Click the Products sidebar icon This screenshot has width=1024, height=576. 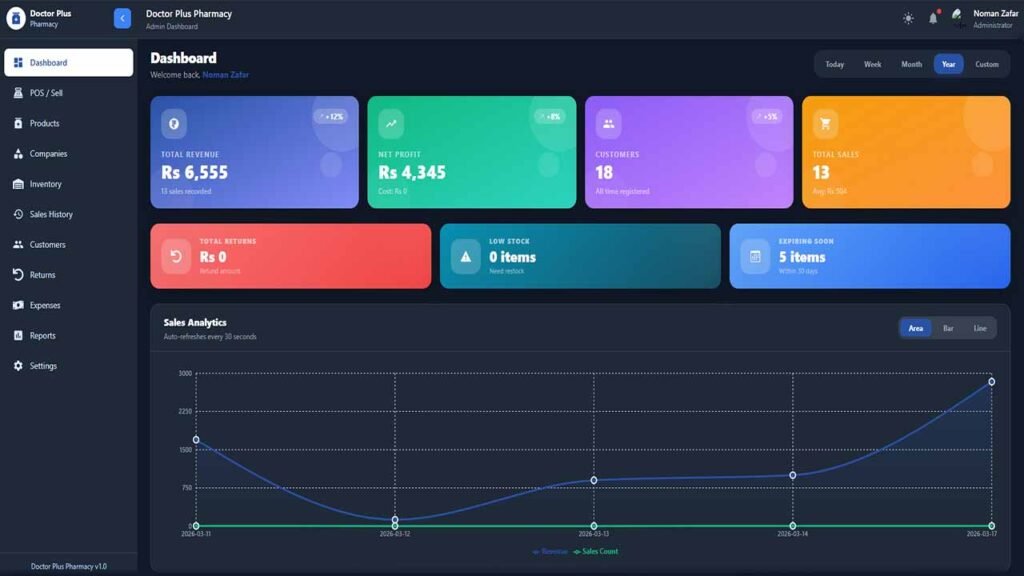(18, 123)
